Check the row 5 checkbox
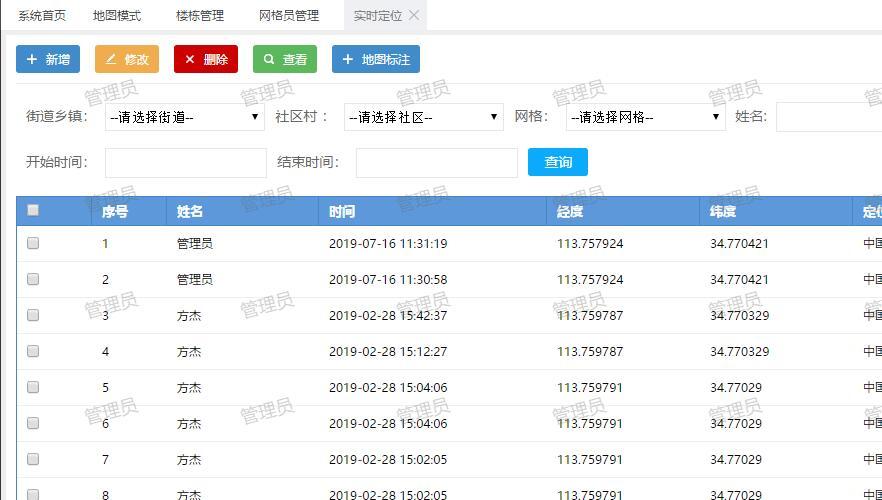Image resolution: width=882 pixels, height=500 pixels. [33, 387]
